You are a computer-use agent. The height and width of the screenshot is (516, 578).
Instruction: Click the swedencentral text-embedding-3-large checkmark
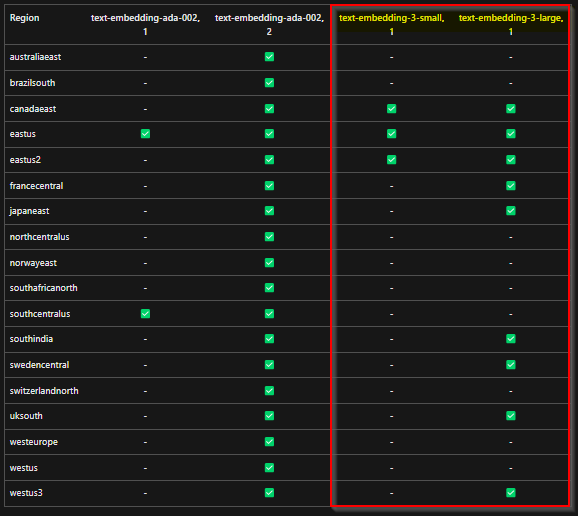pos(511,365)
